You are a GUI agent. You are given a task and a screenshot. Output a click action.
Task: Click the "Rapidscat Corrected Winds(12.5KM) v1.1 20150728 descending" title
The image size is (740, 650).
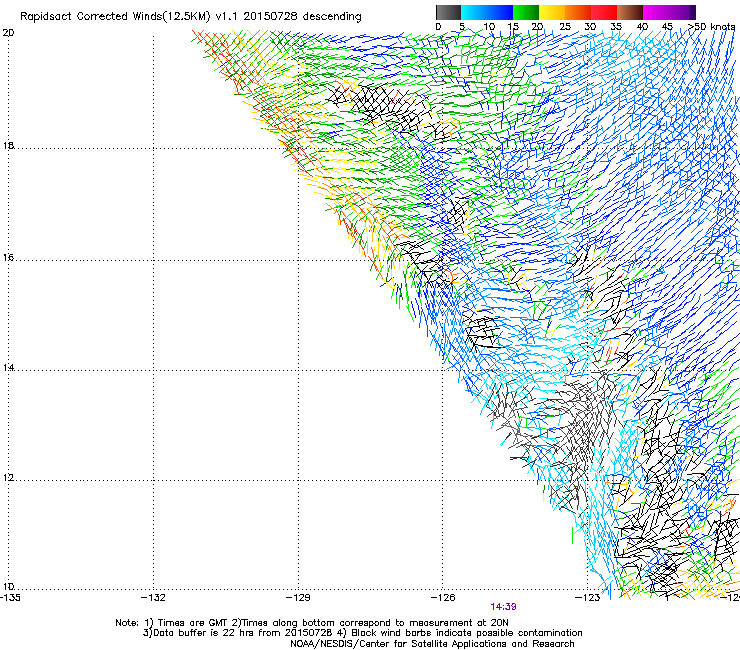click(x=191, y=17)
